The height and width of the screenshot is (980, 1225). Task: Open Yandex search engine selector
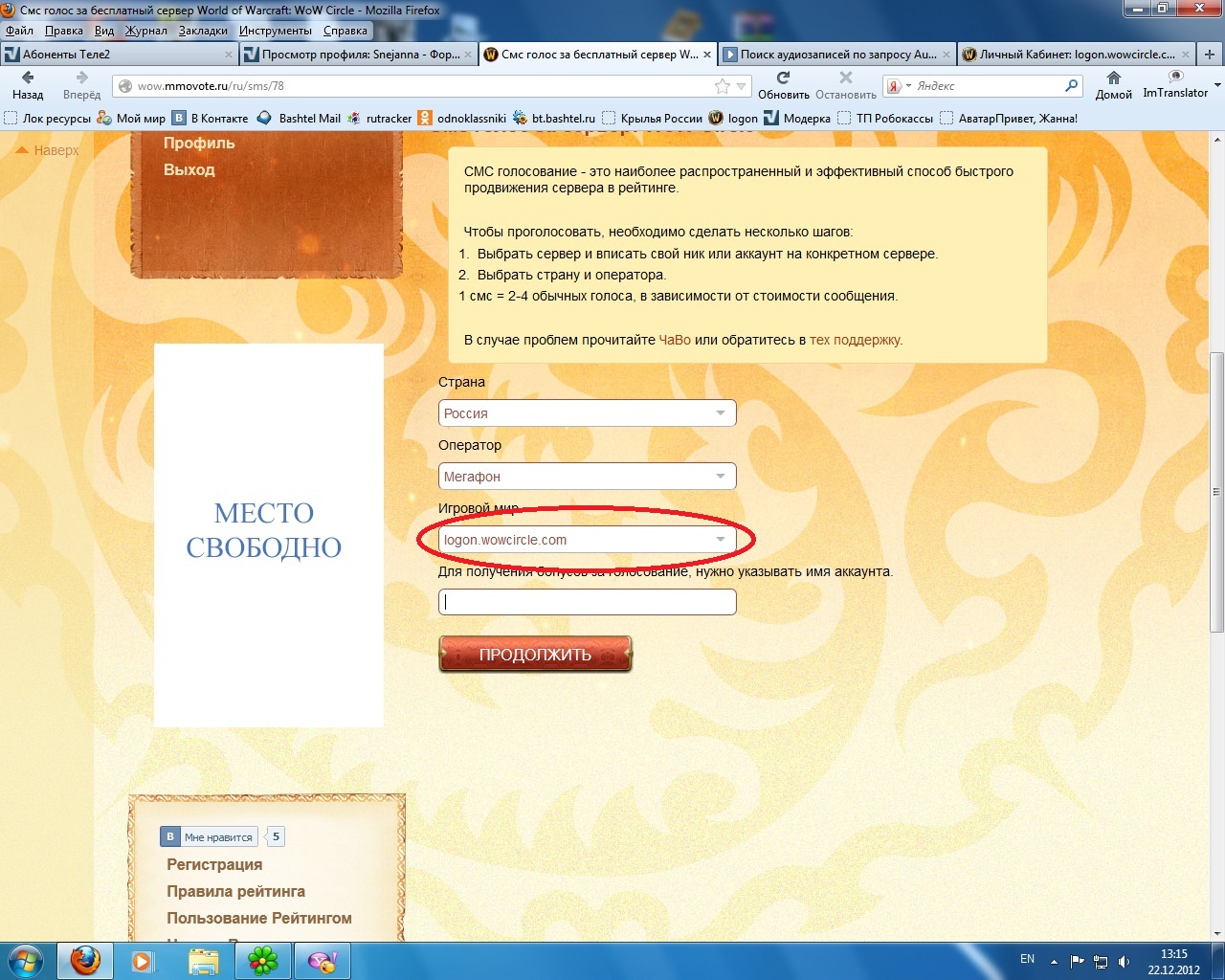[x=899, y=86]
